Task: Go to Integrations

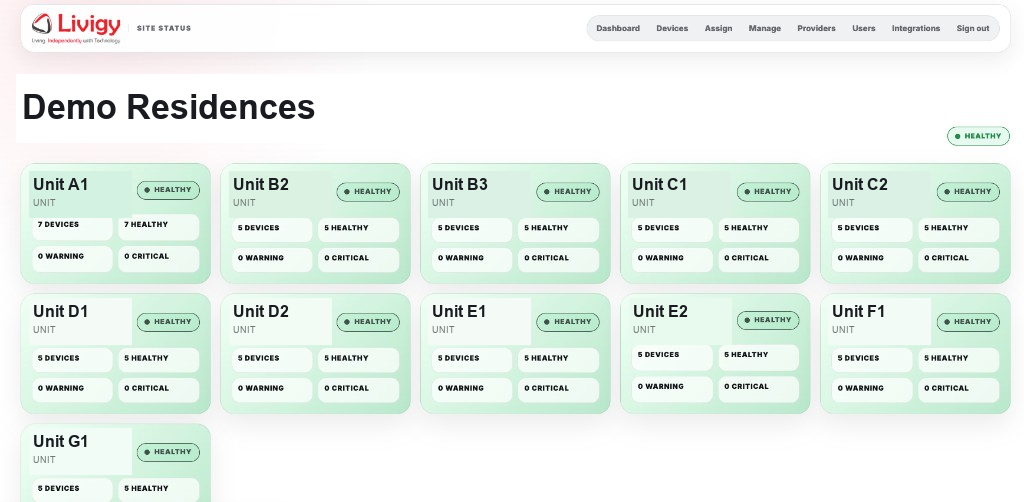Action: tap(916, 28)
